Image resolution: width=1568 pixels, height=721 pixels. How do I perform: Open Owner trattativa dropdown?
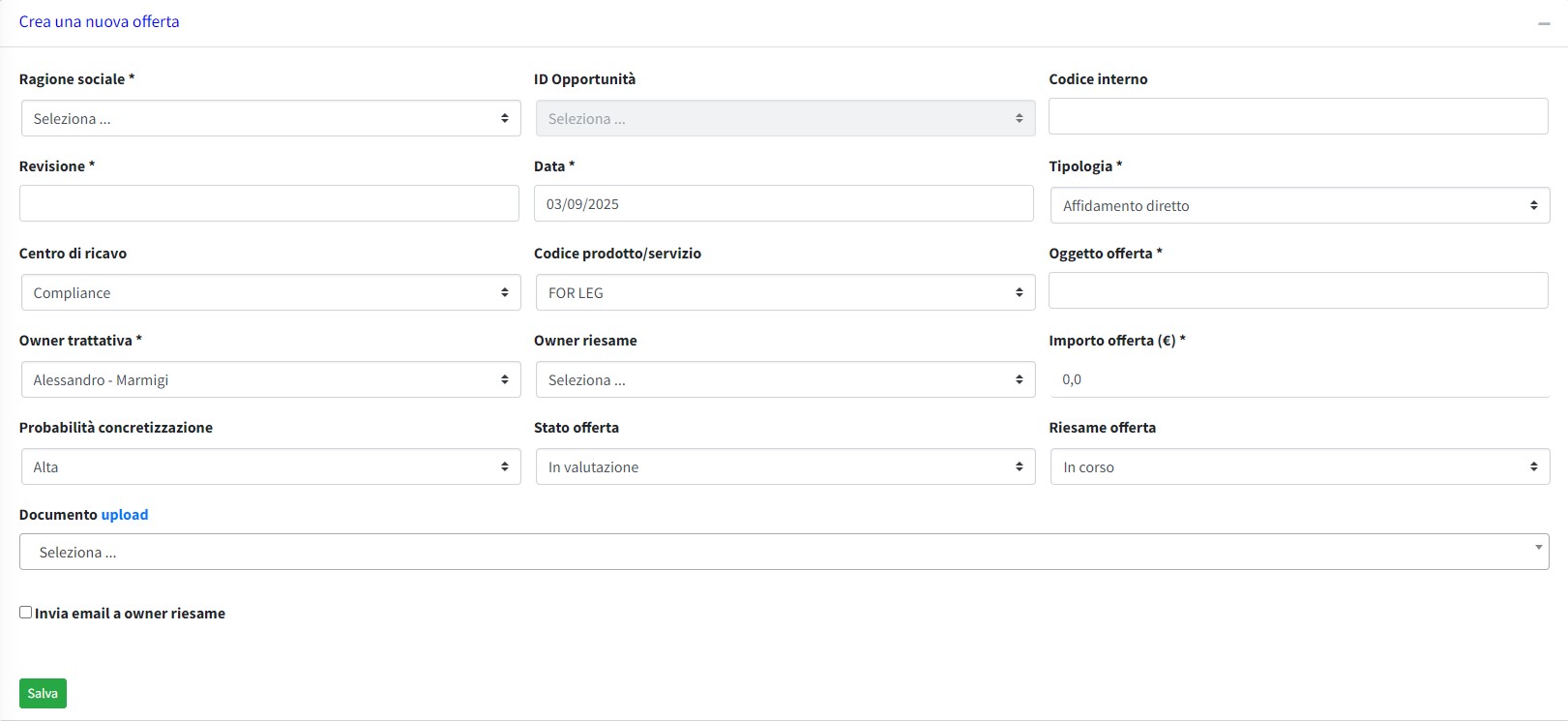pos(270,379)
